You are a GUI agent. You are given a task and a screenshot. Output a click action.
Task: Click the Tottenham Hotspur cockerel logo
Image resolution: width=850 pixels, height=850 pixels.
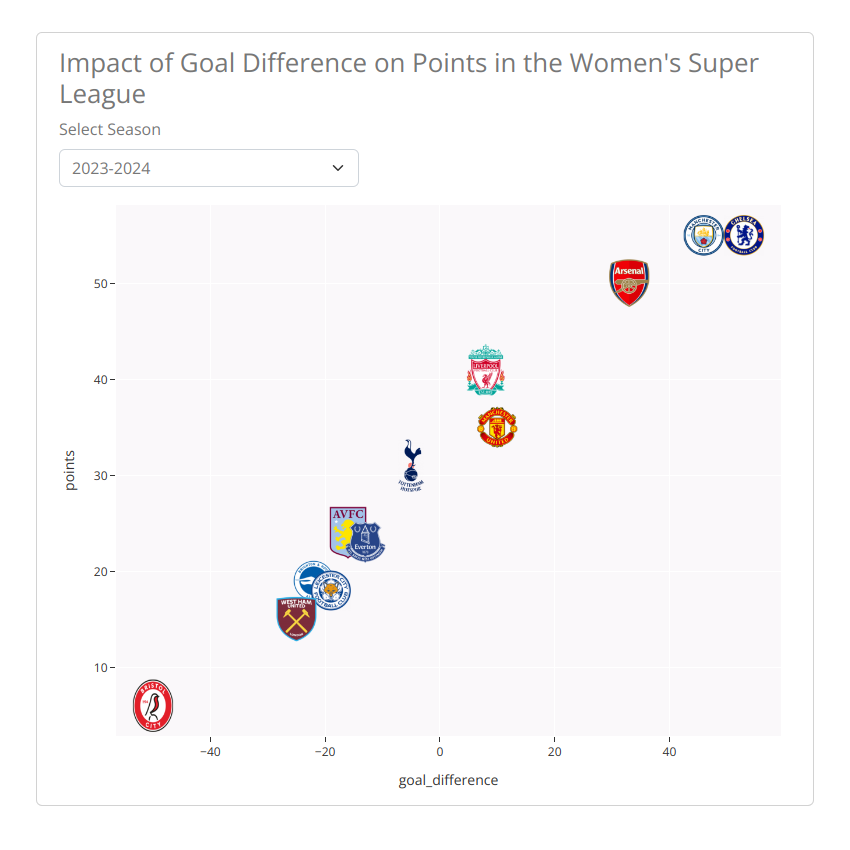point(411,466)
